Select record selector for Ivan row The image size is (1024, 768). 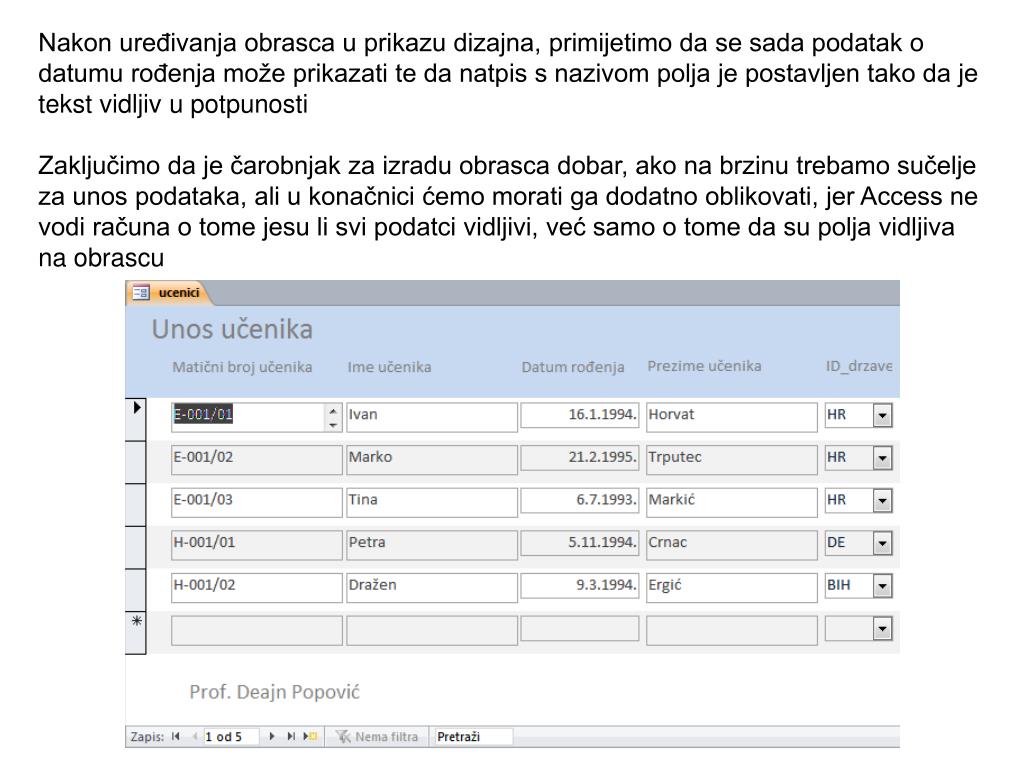coord(136,419)
